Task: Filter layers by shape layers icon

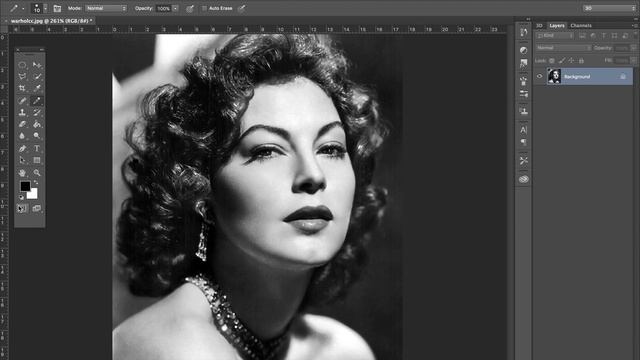Action: [x=614, y=36]
